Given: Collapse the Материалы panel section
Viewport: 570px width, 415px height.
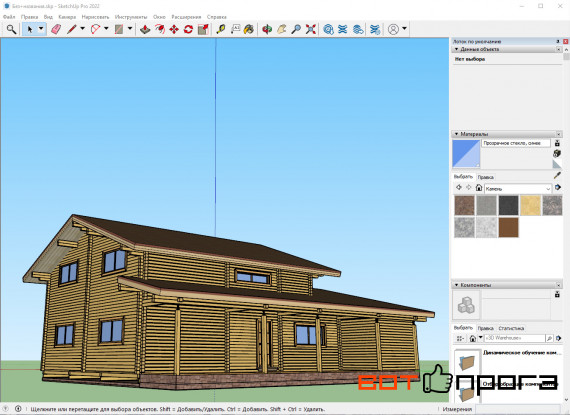Looking at the screenshot, I should [457, 134].
